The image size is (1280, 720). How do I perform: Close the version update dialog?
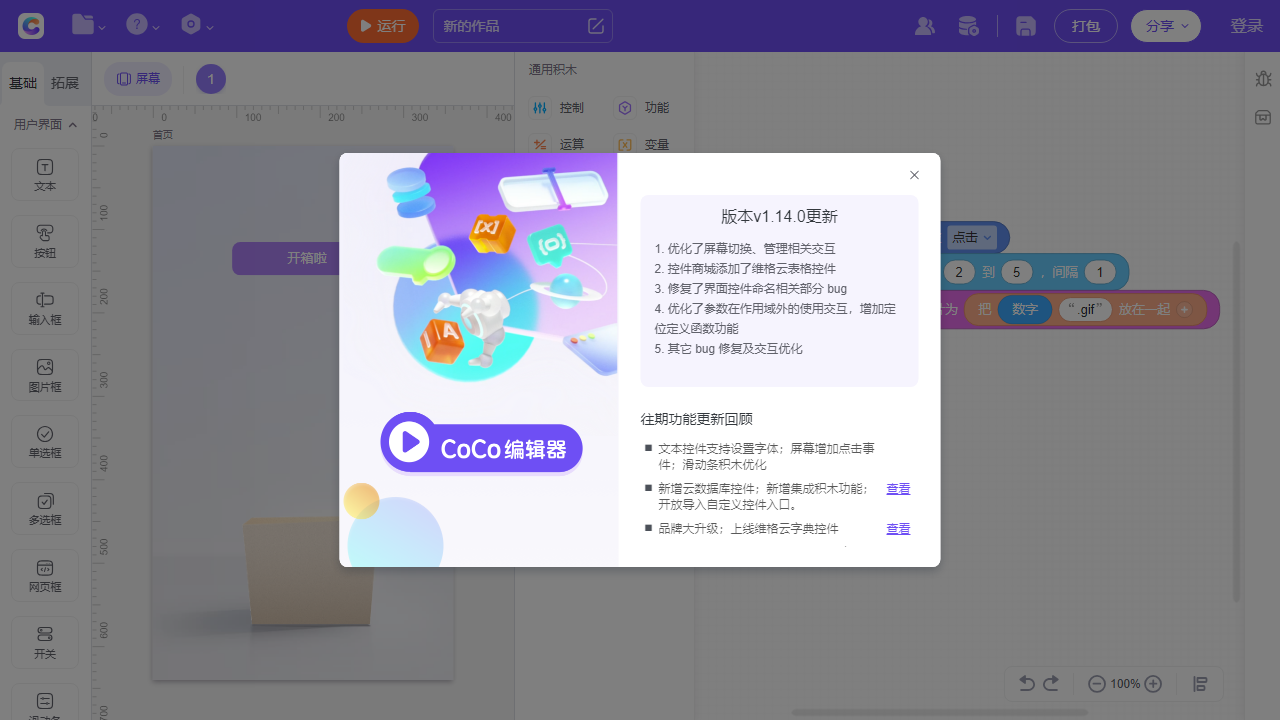914,175
